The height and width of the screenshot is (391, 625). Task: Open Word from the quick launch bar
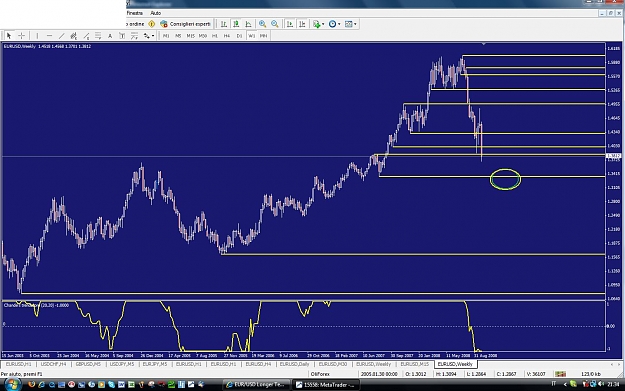121,384
